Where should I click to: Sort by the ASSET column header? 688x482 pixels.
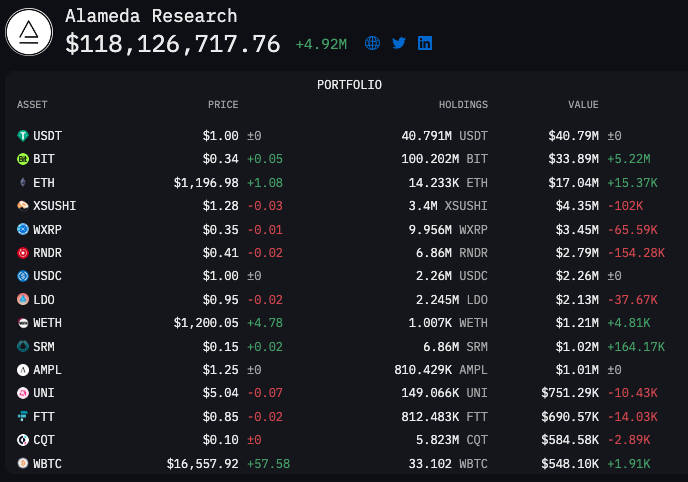[32, 105]
